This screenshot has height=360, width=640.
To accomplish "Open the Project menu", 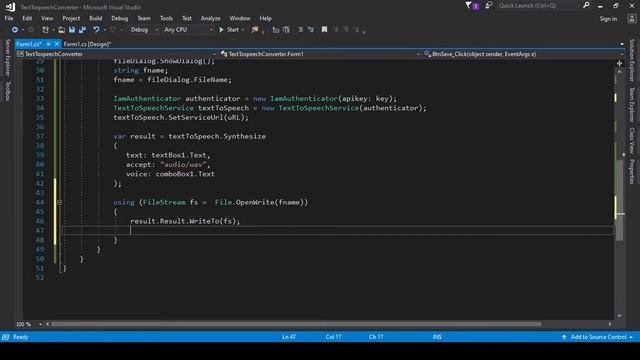I will (x=71, y=18).
